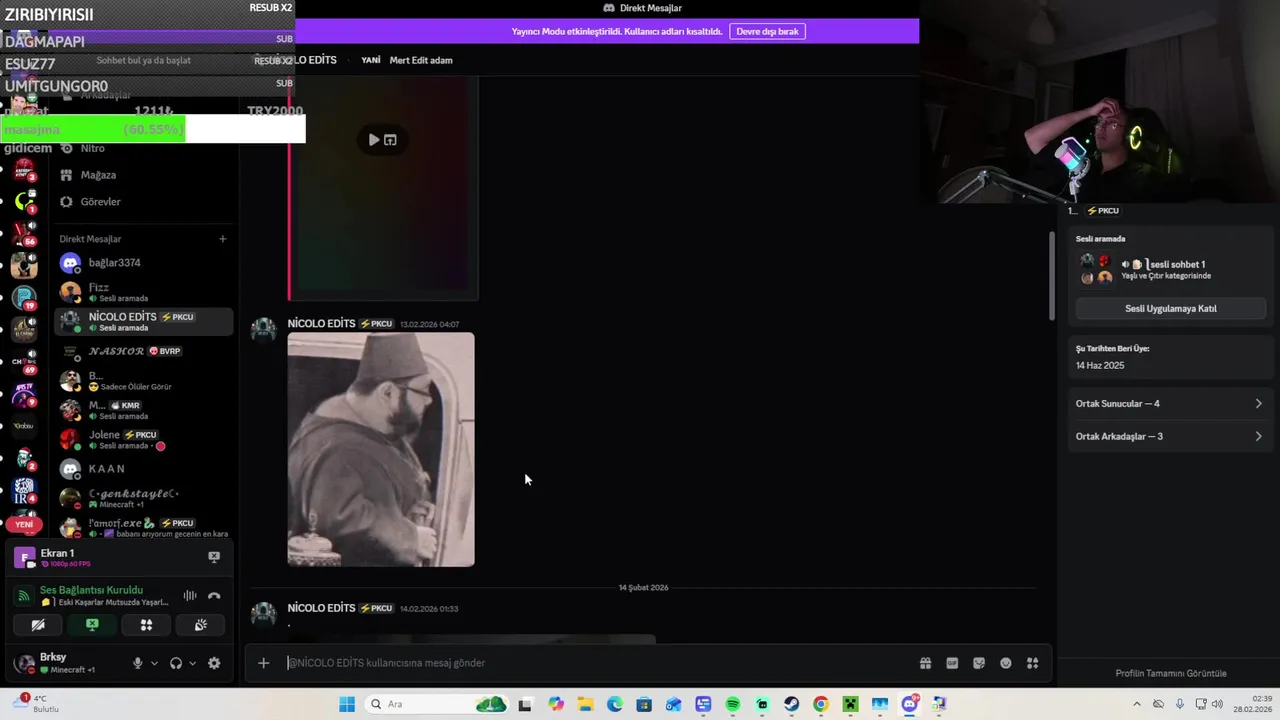The height and width of the screenshot is (720, 1280).
Task: Open activities button in voice panel
Action: pyautogui.click(x=146, y=625)
